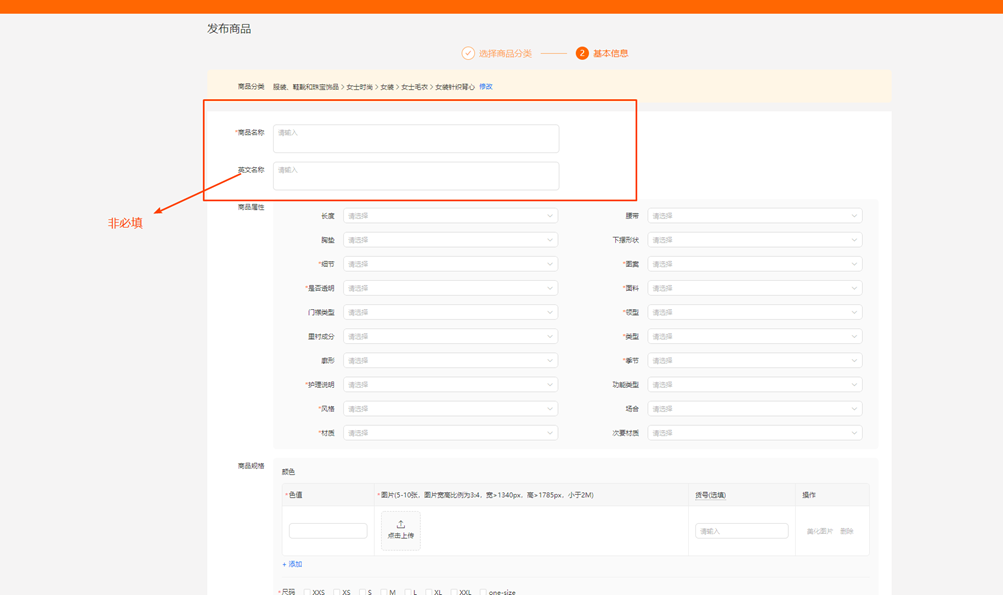Click the 商品名称 input field
Viewport: 1003px width, 595px height.
click(x=415, y=138)
